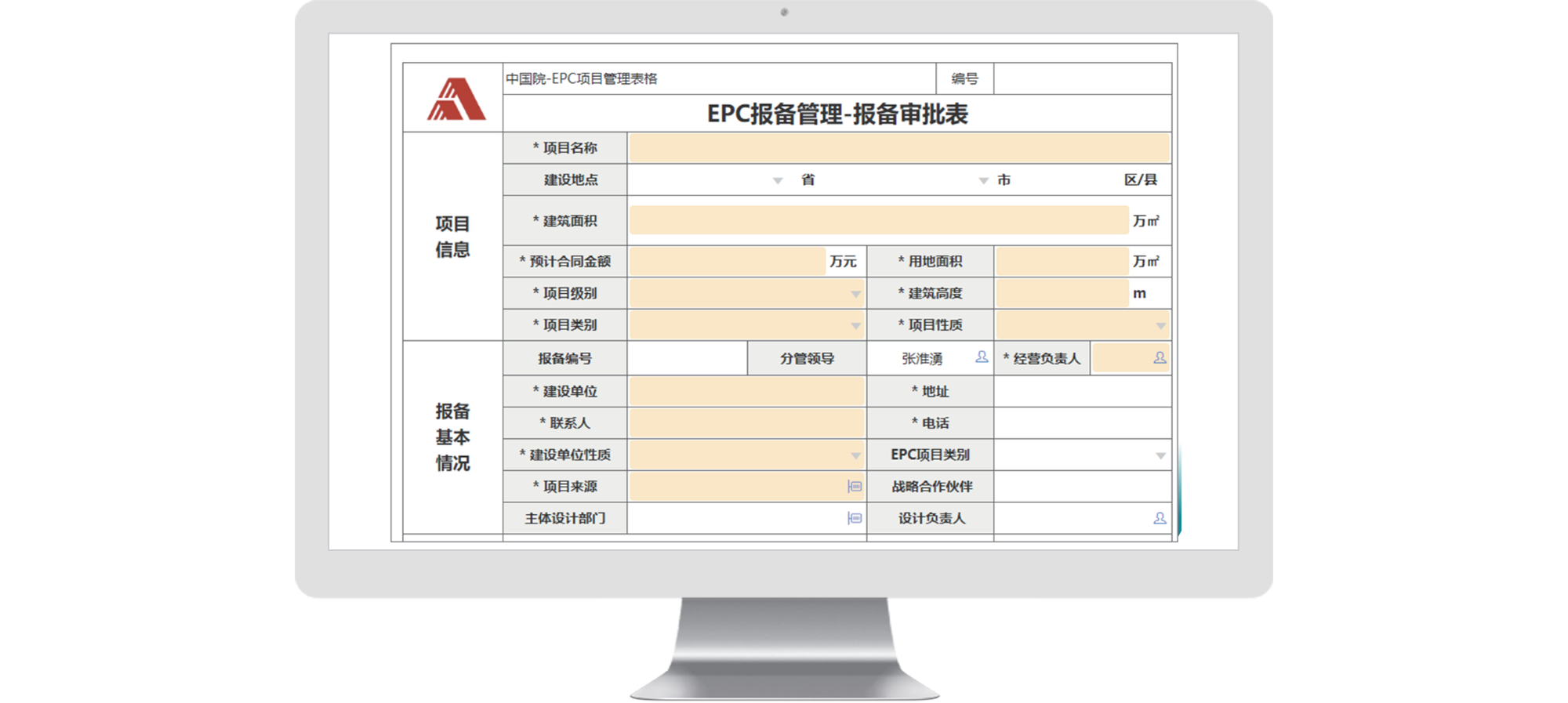Click the 预计合同金额 input box
Screen dimensions: 1568x703
coord(726,261)
